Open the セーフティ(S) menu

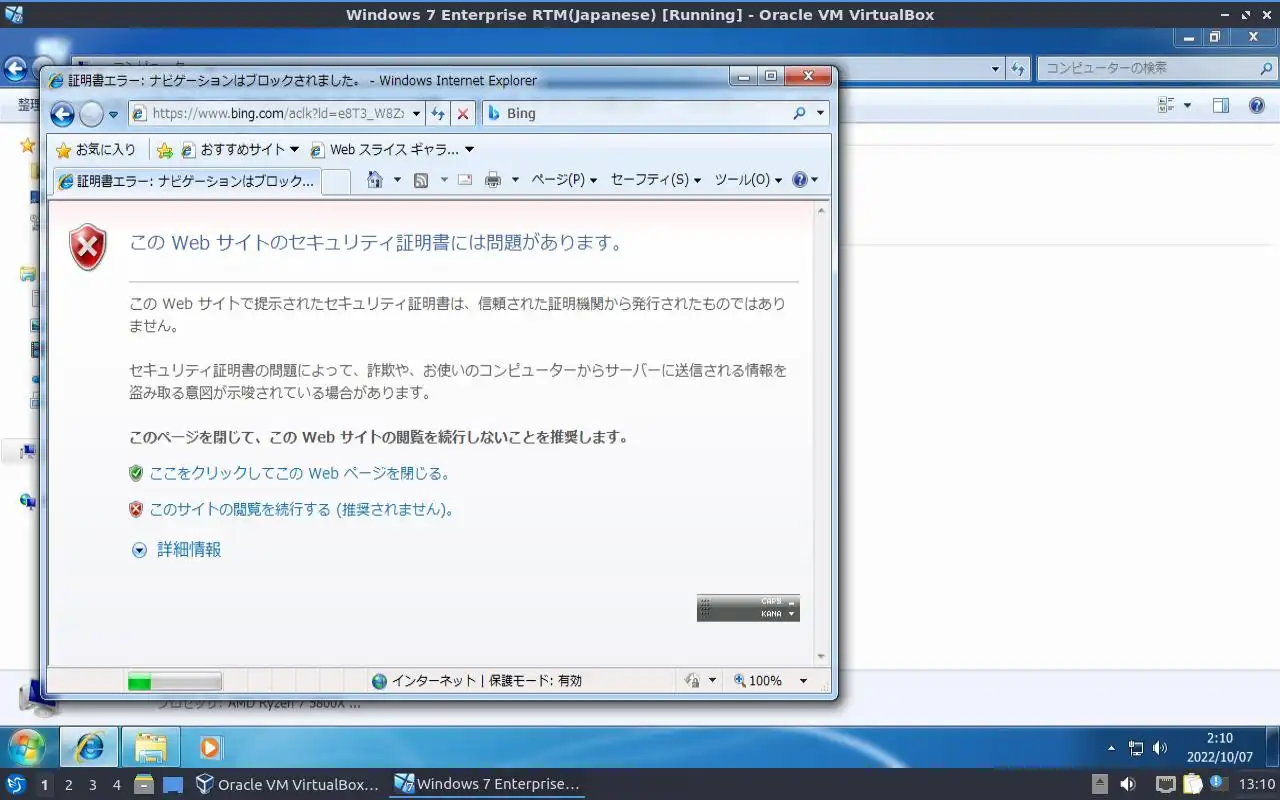click(656, 180)
